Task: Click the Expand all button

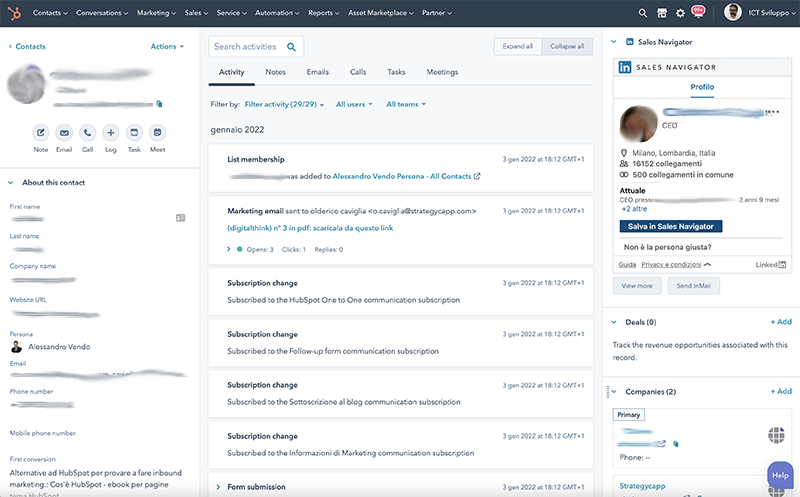Action: point(517,46)
